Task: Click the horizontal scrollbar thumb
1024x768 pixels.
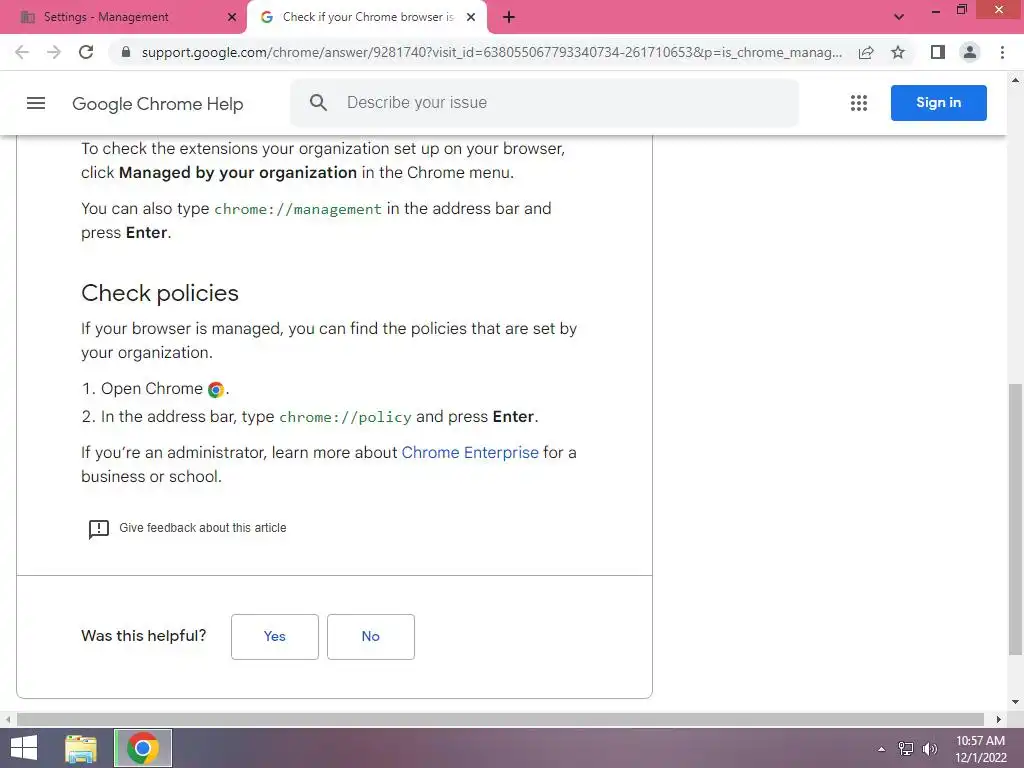Action: pos(500,719)
